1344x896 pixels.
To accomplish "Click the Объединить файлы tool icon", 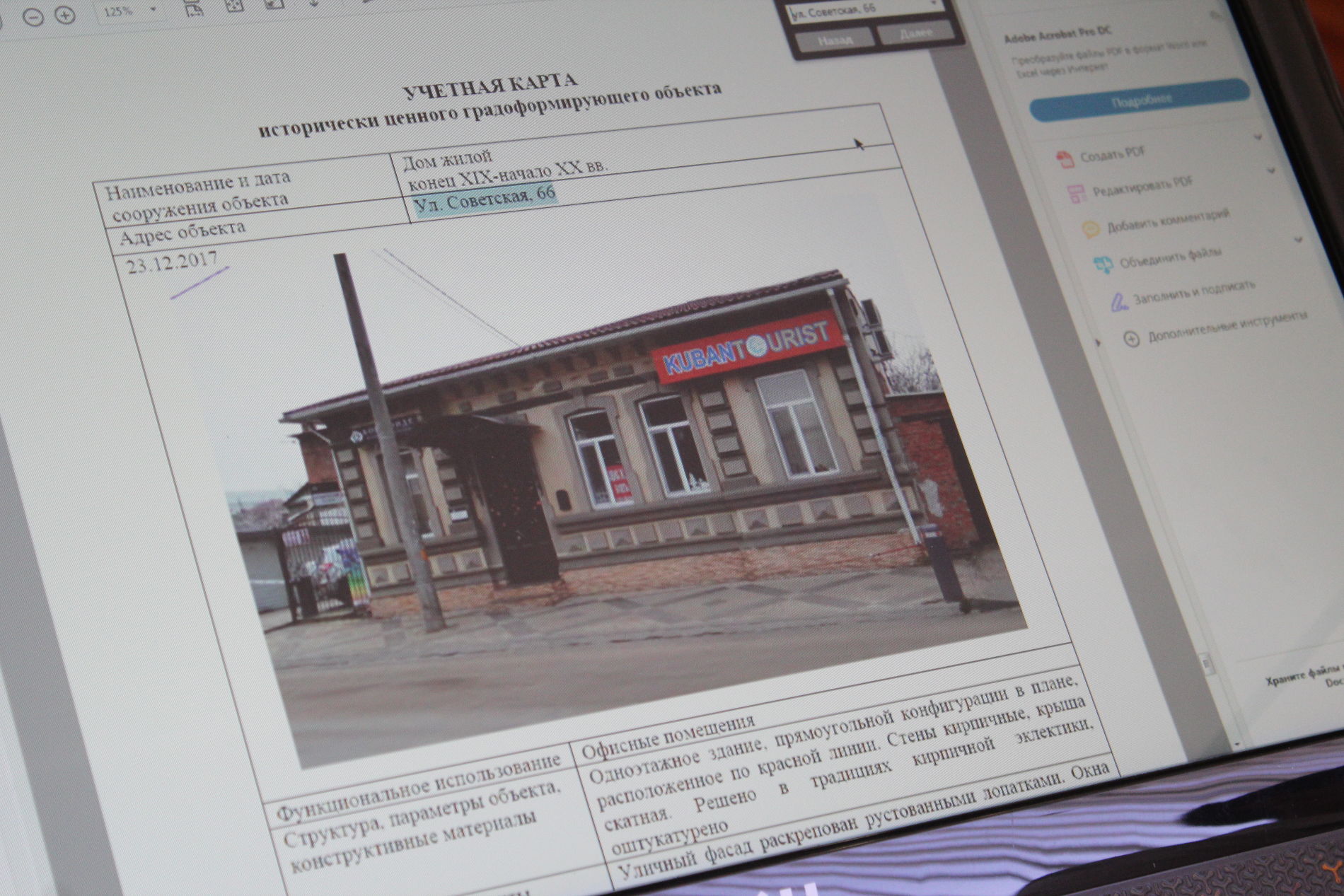I will (1103, 264).
